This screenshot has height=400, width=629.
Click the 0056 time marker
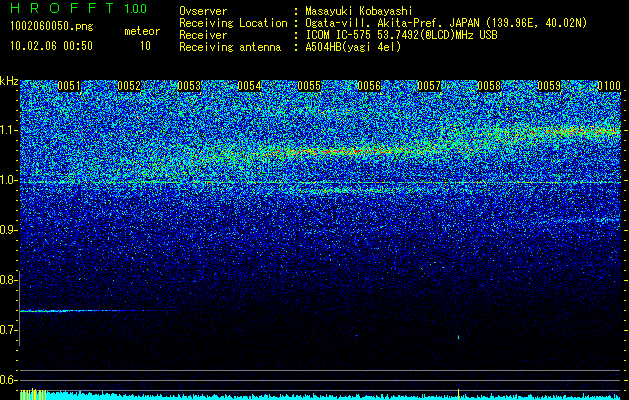pos(369,86)
